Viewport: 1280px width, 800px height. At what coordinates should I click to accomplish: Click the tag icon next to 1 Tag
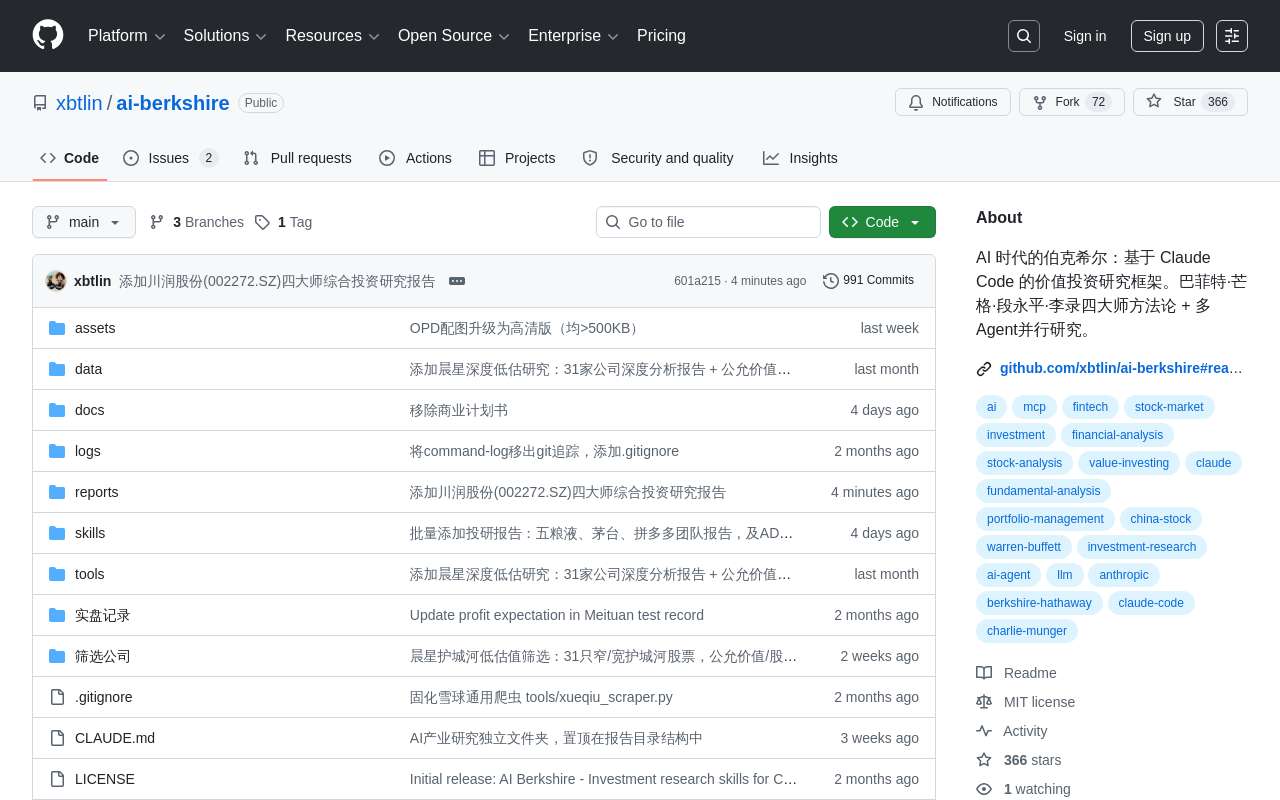262,222
